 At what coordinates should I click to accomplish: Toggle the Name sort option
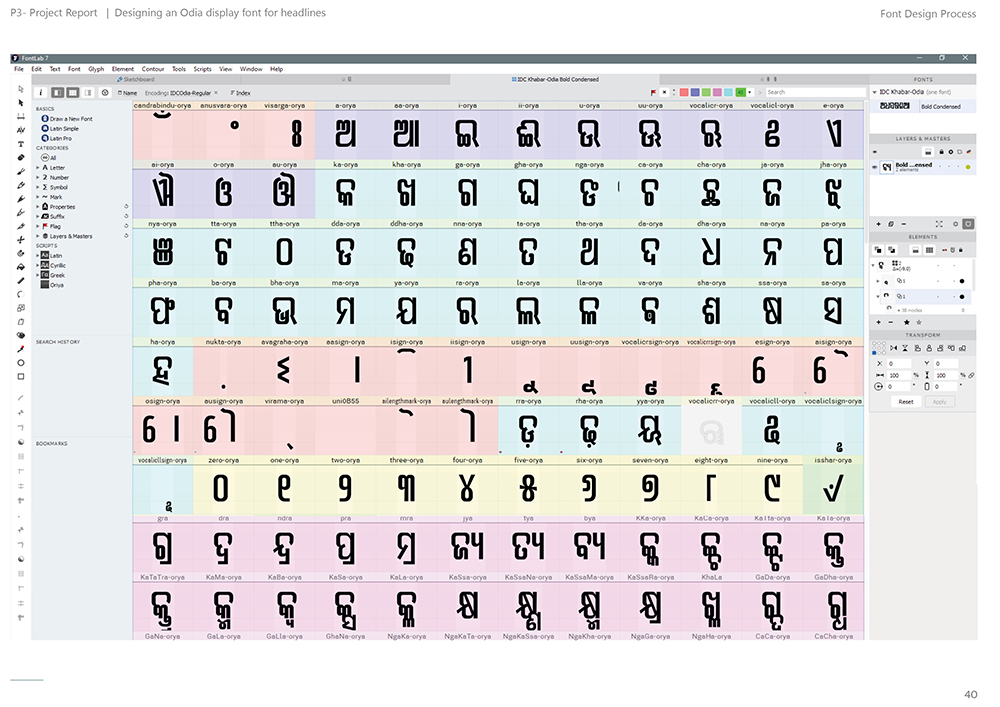click(128, 93)
